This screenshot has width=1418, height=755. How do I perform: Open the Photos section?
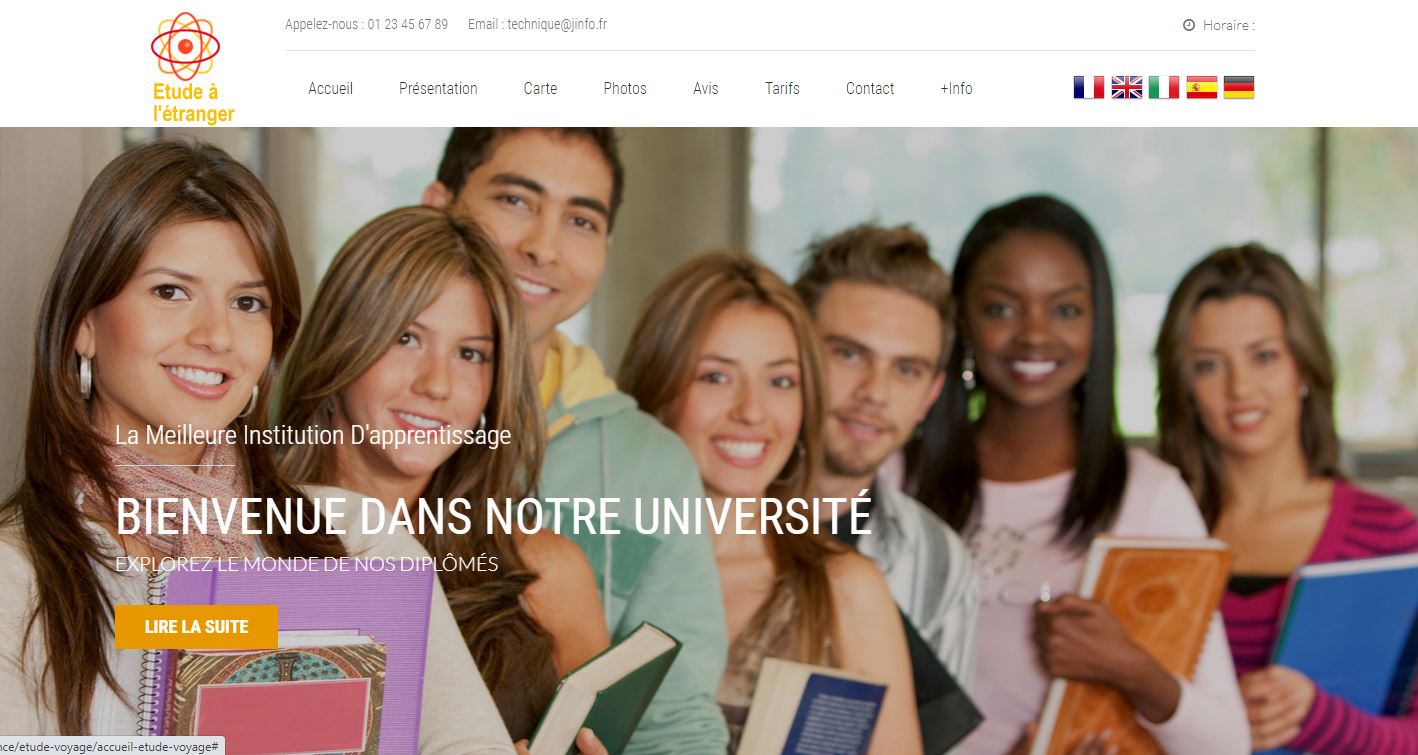coord(625,88)
